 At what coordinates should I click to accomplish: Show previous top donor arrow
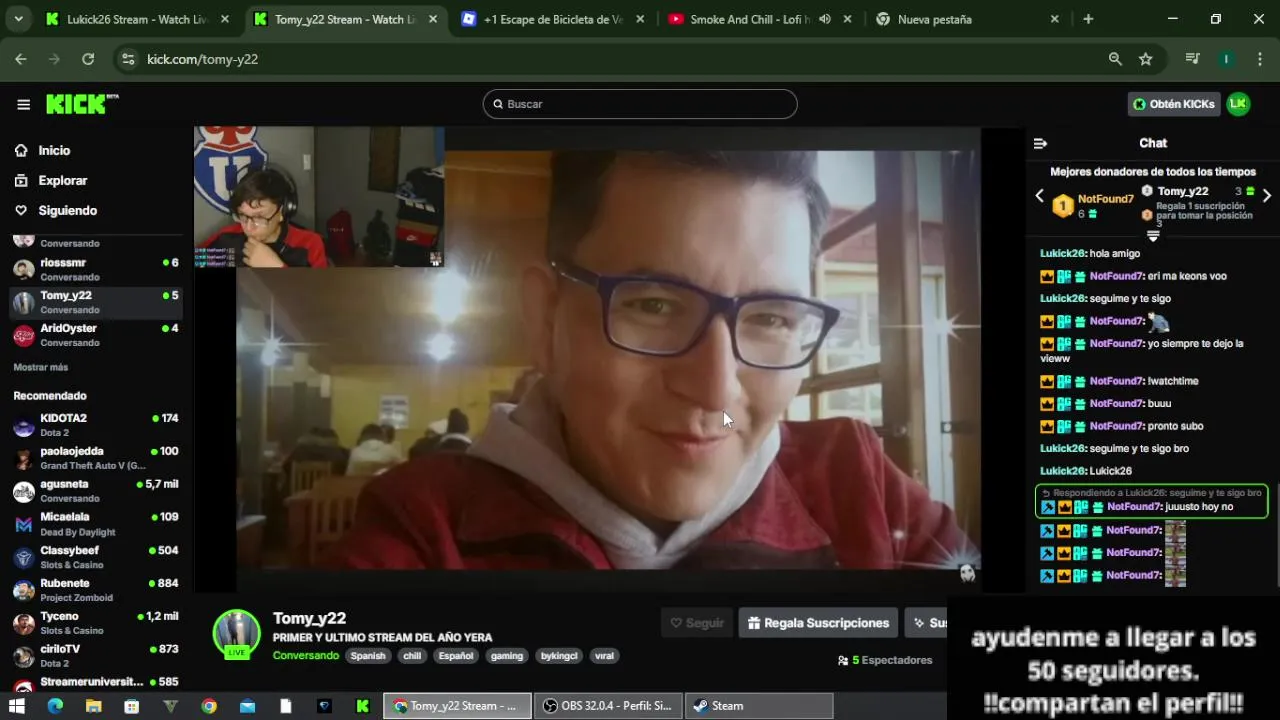[1039, 196]
